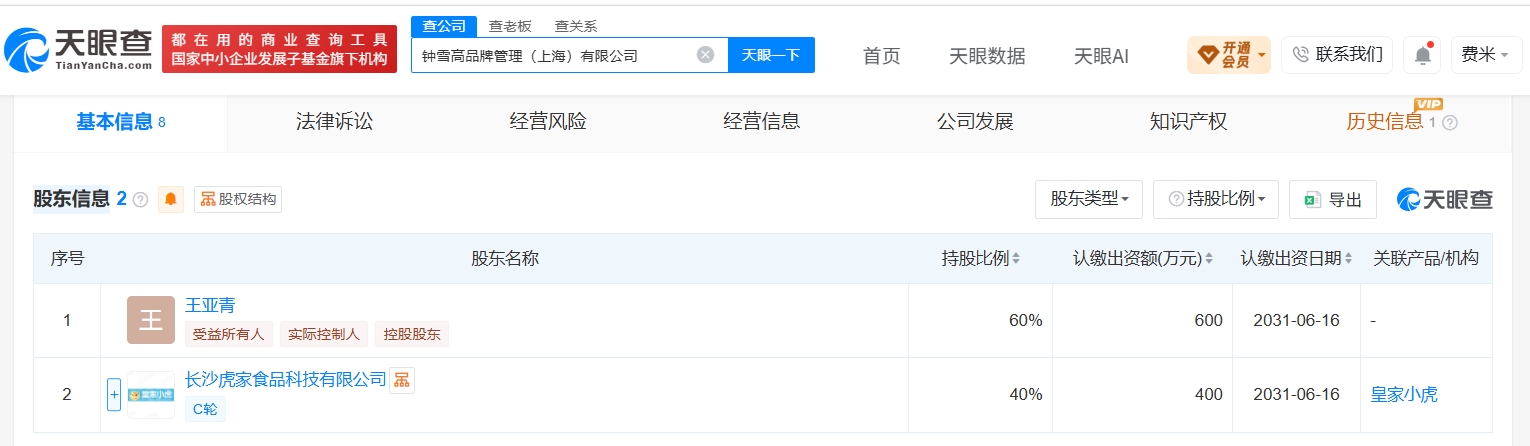Open the 持股比例 filter dropdown
This screenshot has width=1530, height=446.
click(x=1215, y=199)
